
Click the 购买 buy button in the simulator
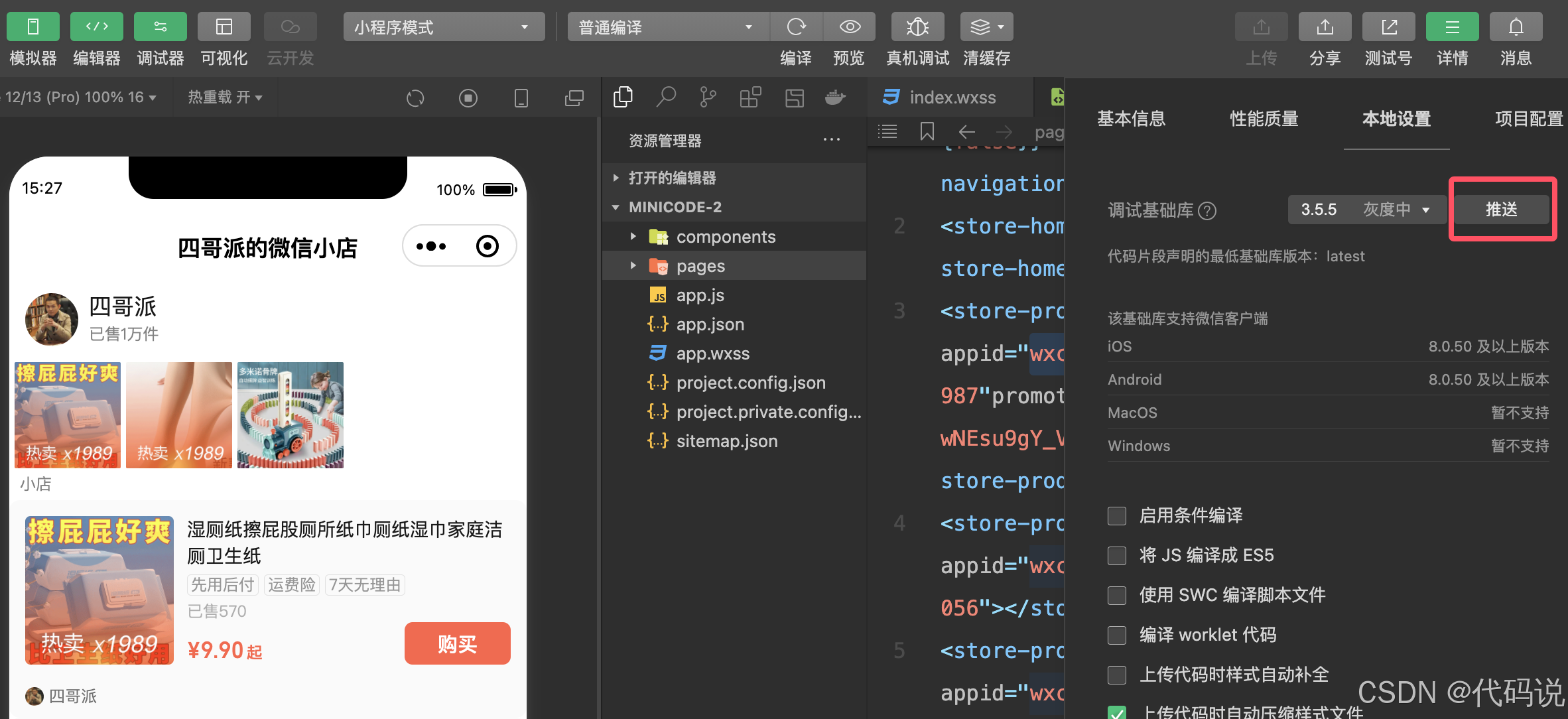(x=457, y=643)
